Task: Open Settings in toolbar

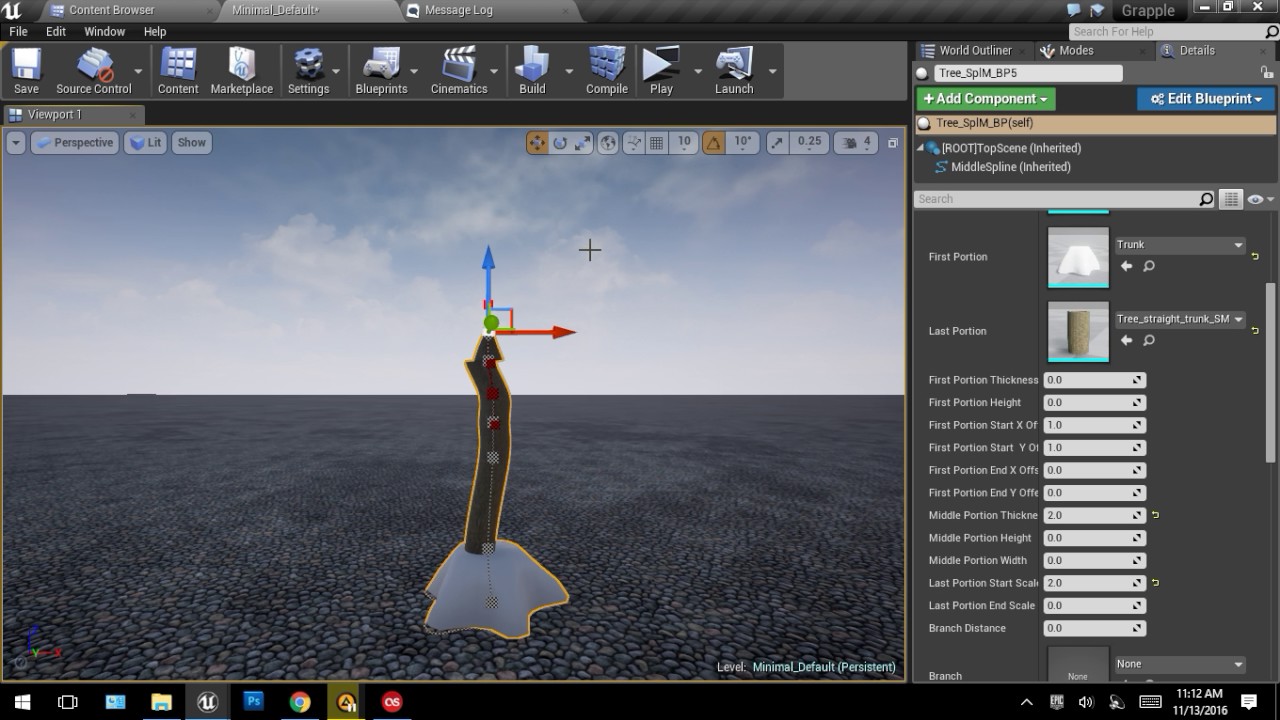Action: pyautogui.click(x=308, y=71)
